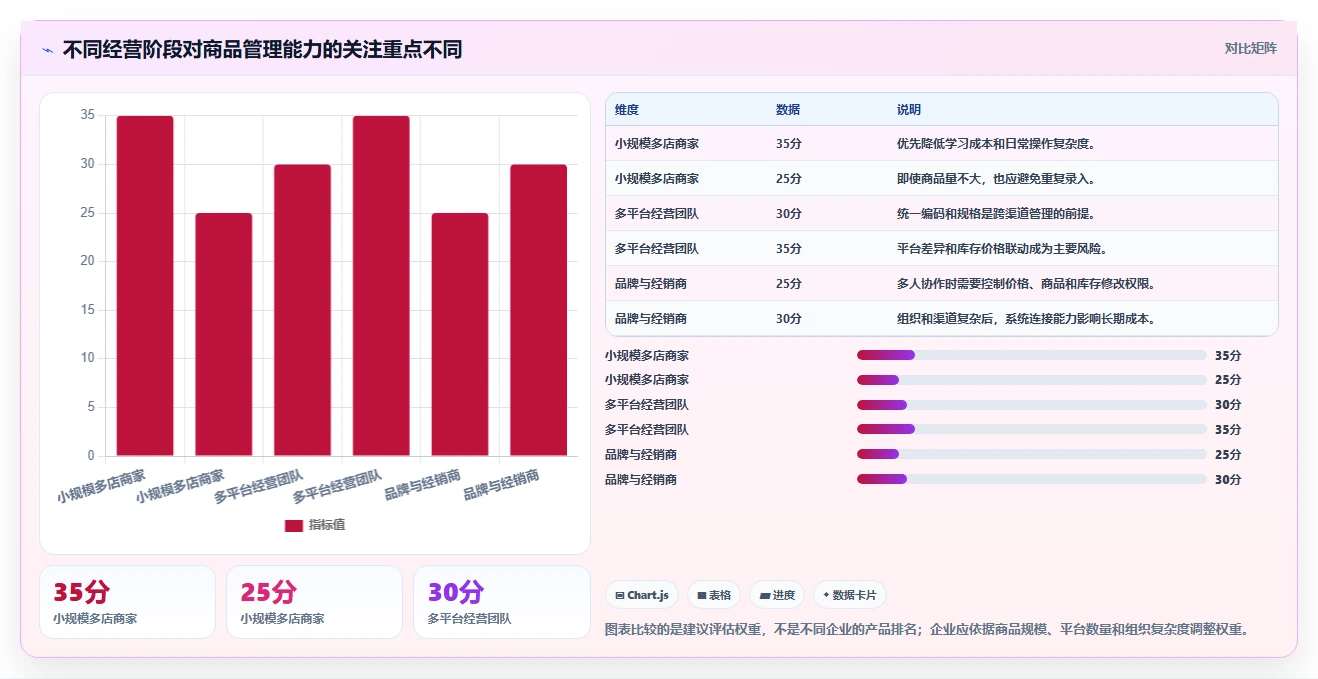Click the 30分 cell in the 统一编码 table row

pyautogui.click(x=789, y=214)
